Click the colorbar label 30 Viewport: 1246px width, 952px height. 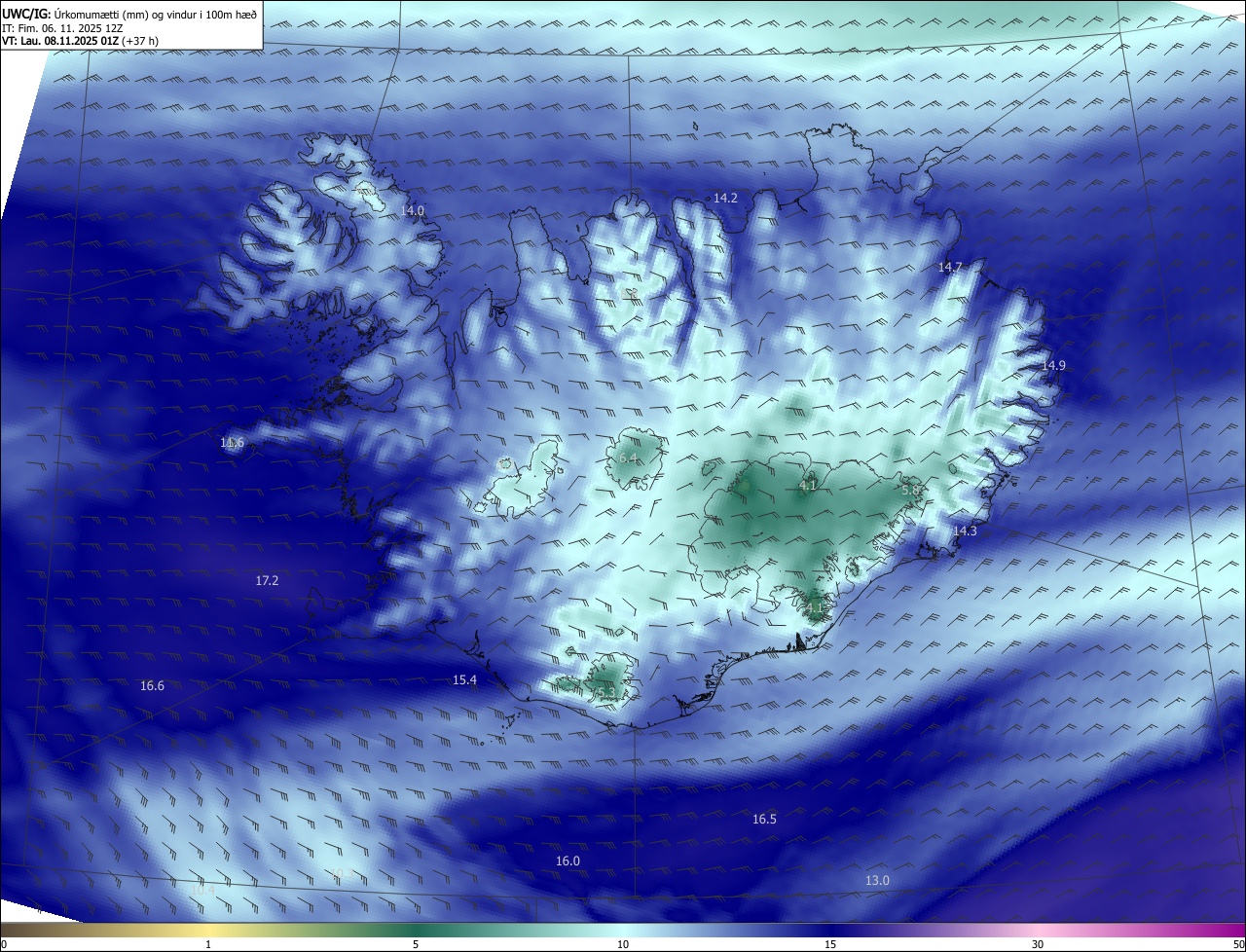[1038, 944]
